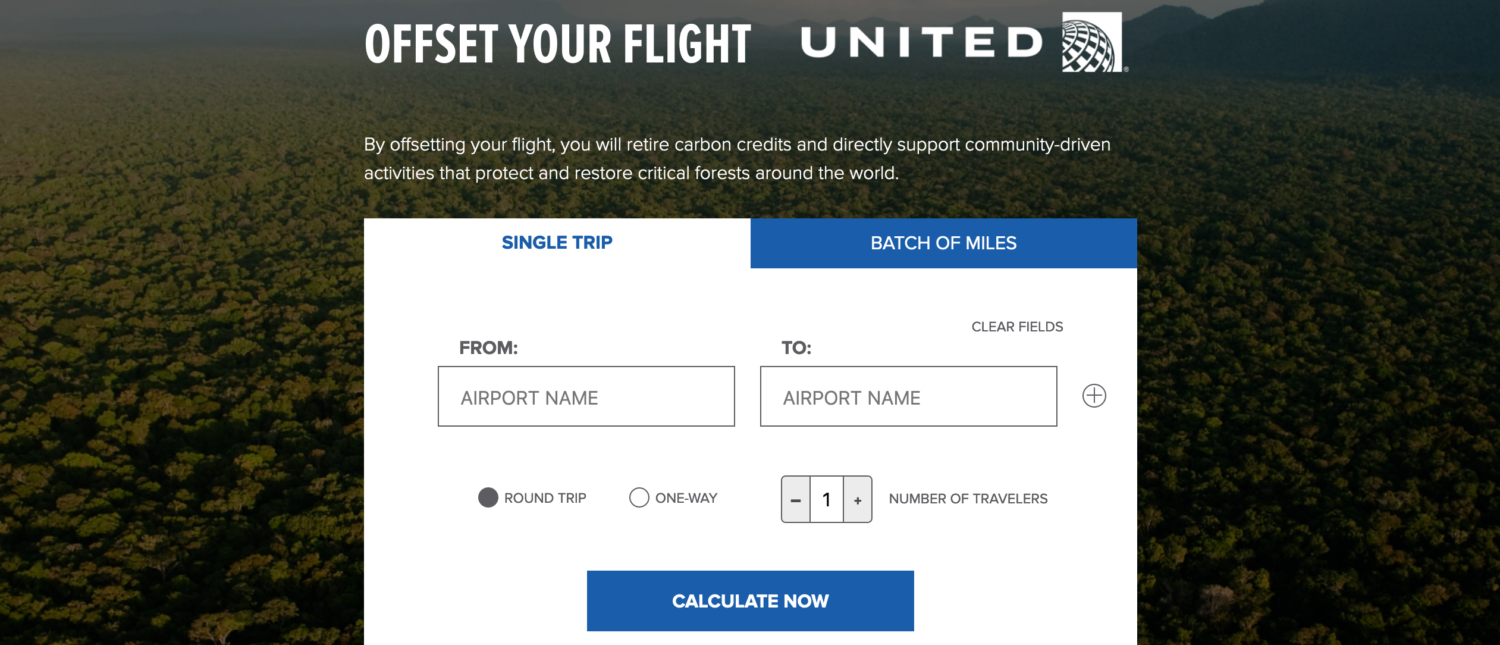Select the Round Trip radio option

tap(488, 497)
